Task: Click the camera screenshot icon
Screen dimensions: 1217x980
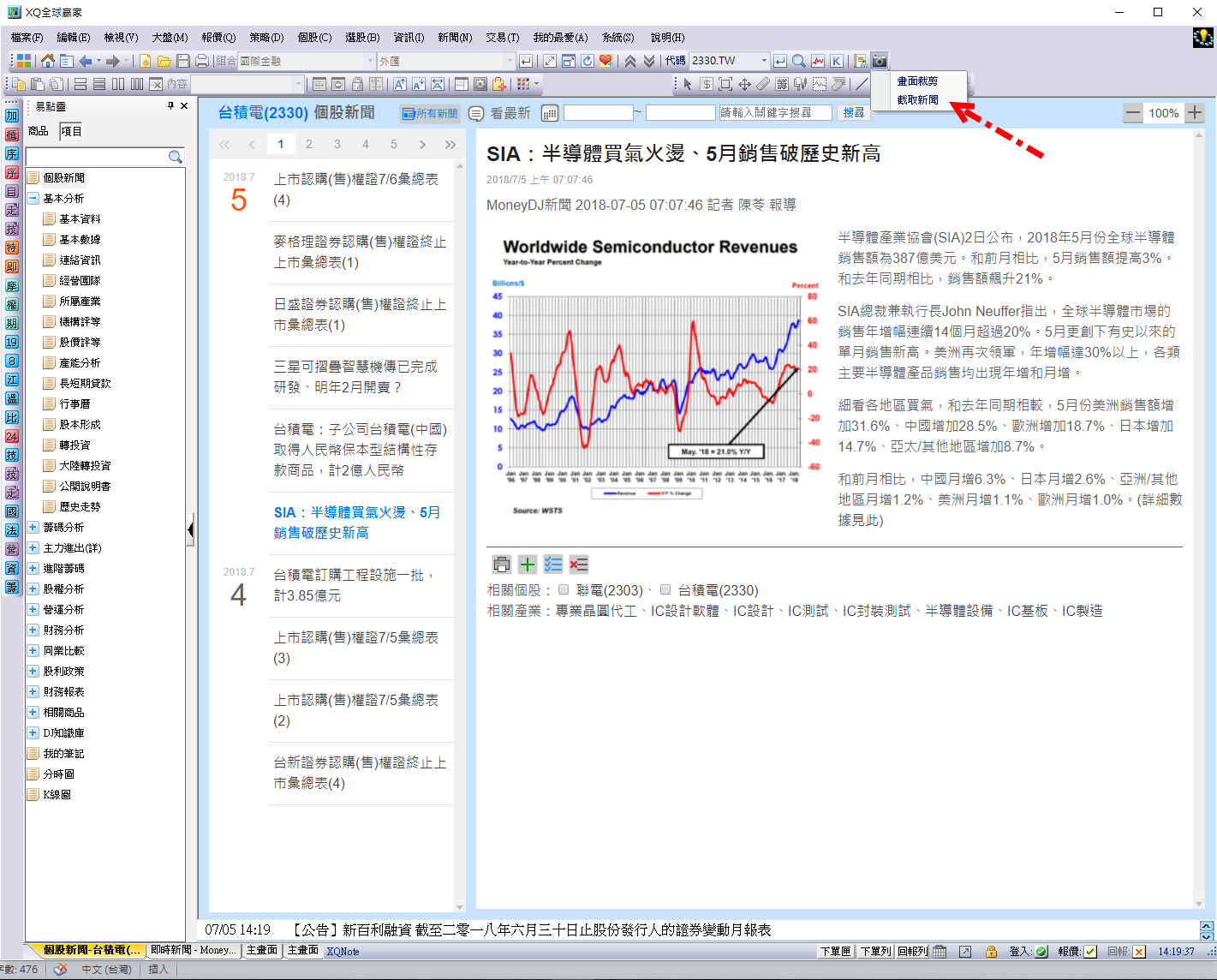Action: (880, 61)
